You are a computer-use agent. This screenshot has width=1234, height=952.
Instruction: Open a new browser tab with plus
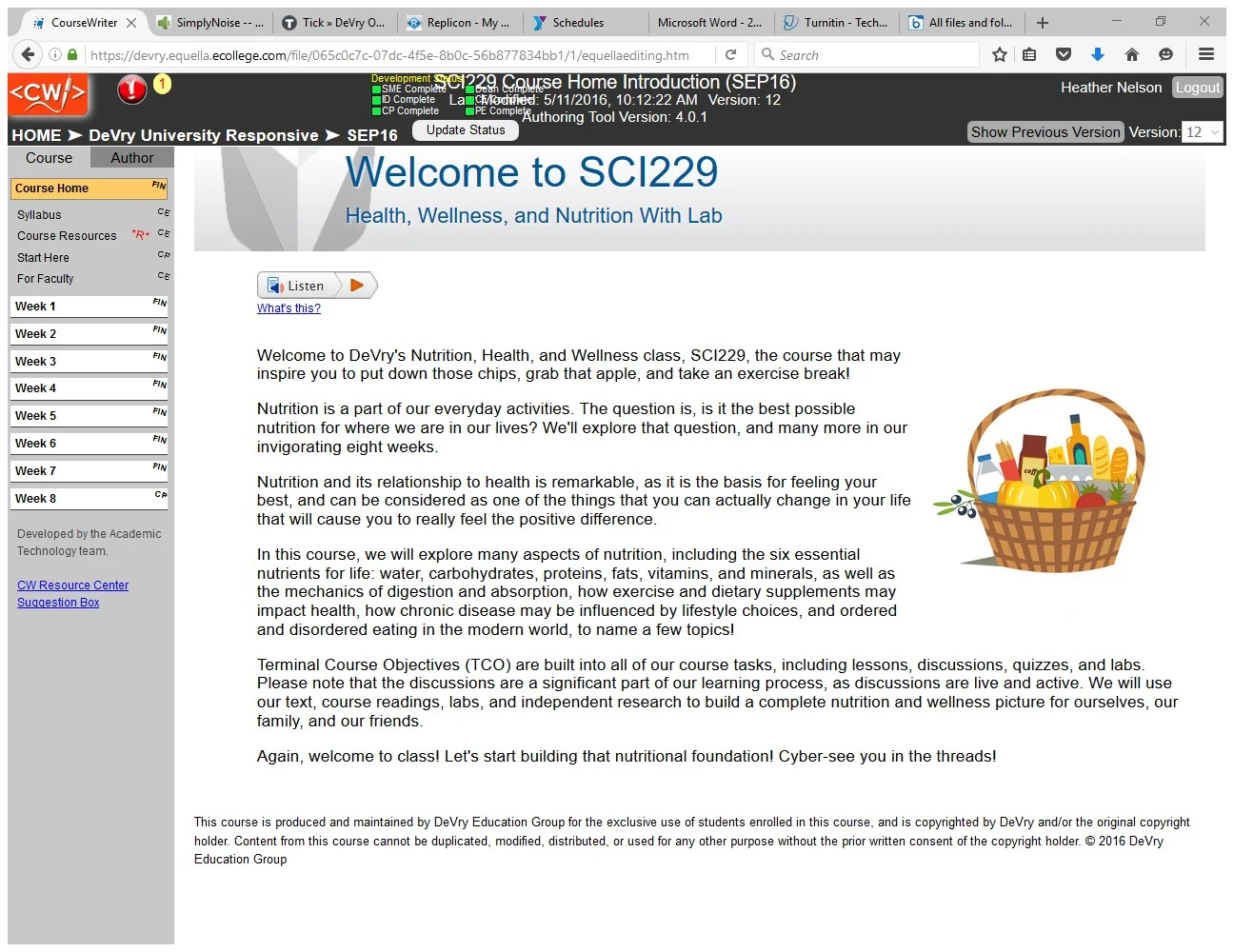coord(1043,23)
